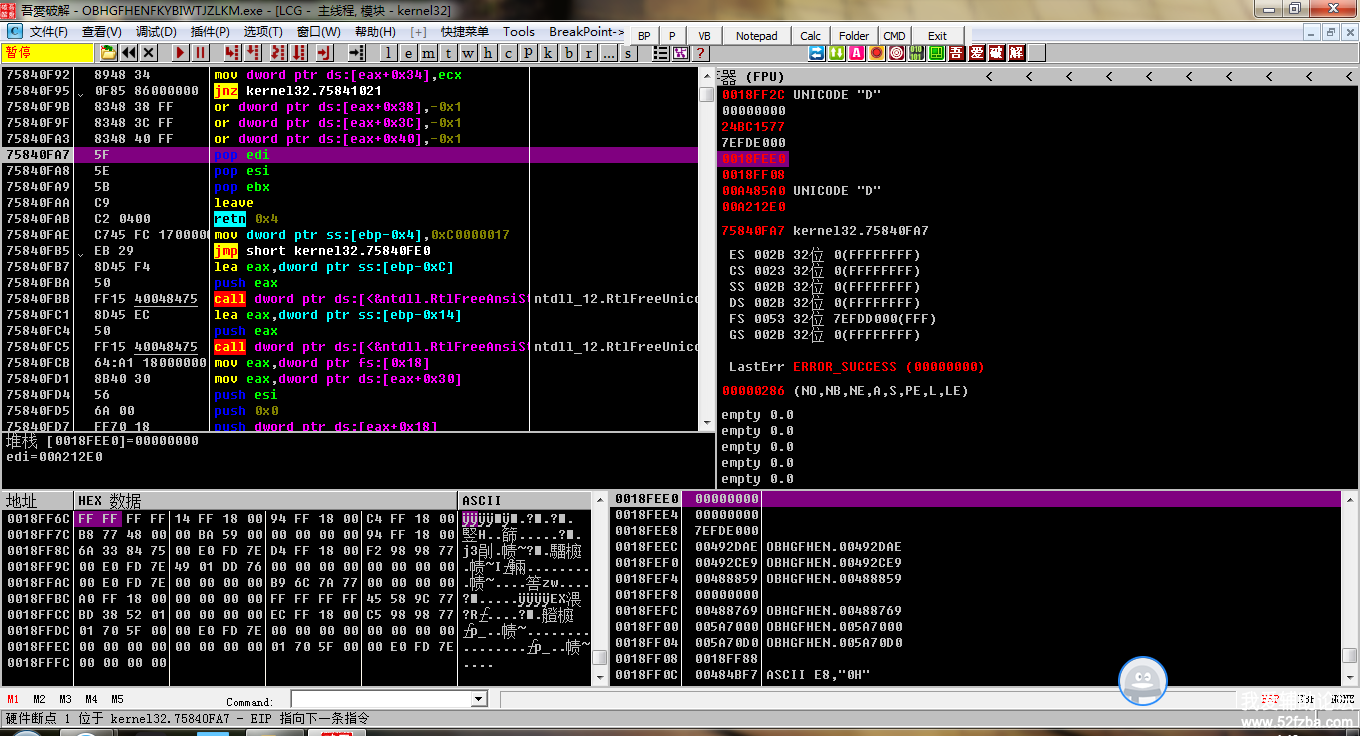Close the debugged program with the X icon
Screen dimensions: 1360x736
pyautogui.click(x=149, y=52)
